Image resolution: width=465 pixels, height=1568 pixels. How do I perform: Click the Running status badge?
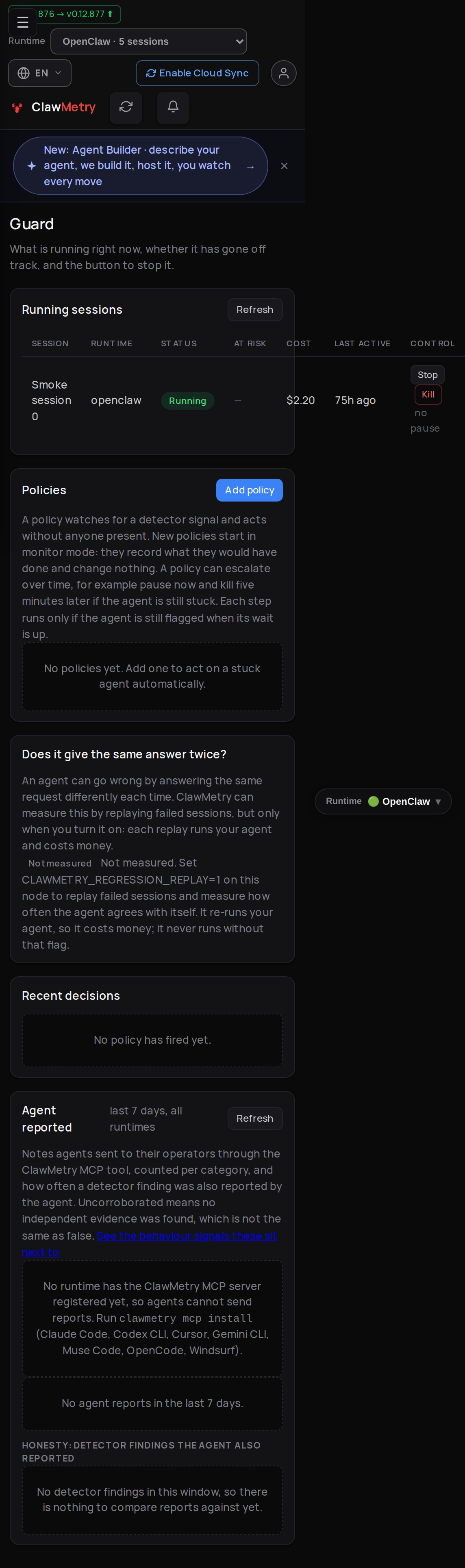click(187, 400)
